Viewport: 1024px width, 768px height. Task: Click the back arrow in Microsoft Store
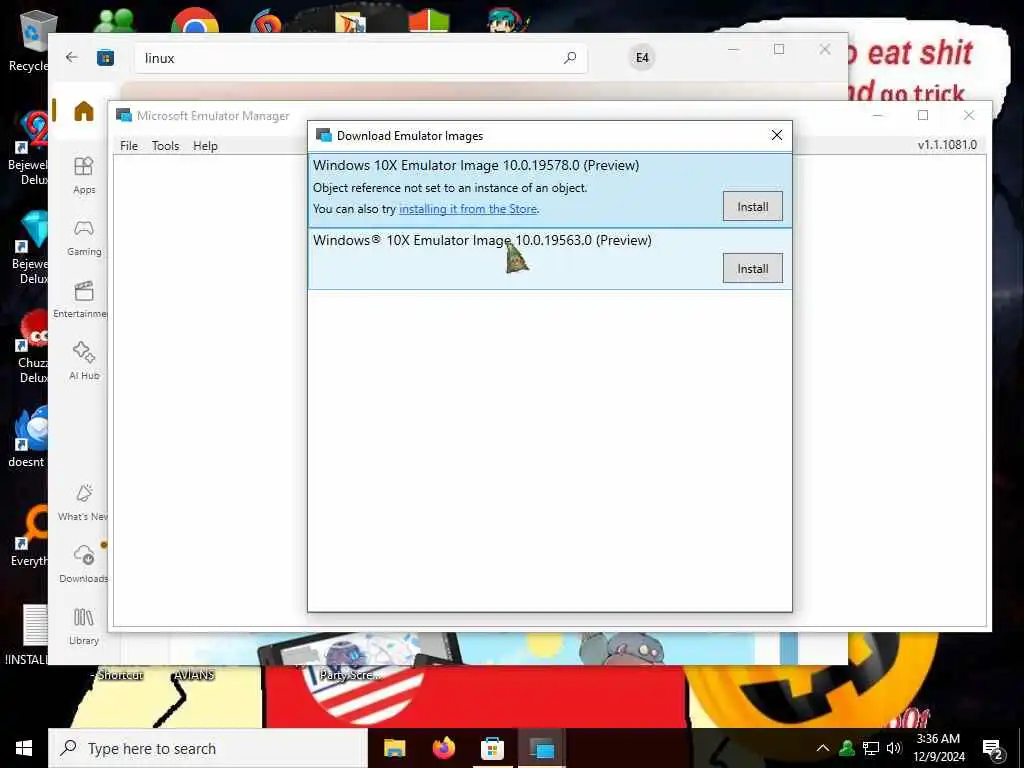pyautogui.click(x=72, y=57)
